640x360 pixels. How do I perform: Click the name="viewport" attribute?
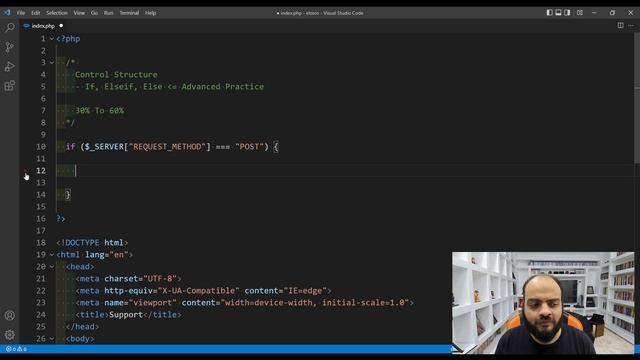pyautogui.click(x=140, y=303)
